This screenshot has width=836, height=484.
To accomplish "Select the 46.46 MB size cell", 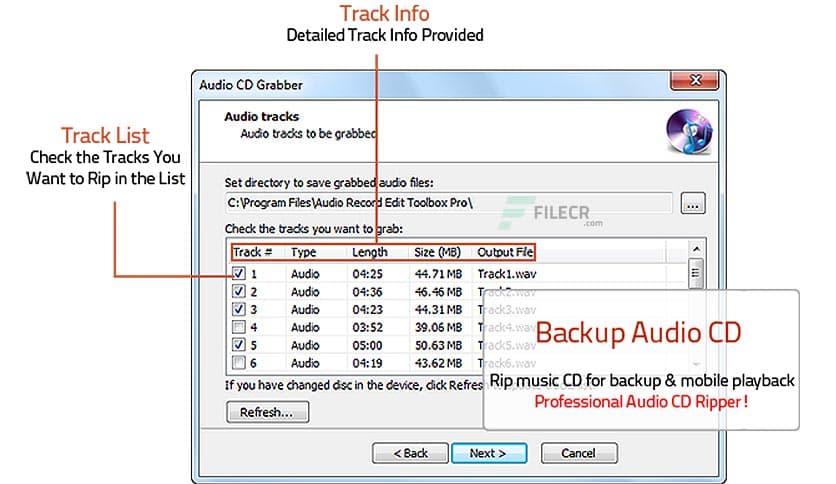I will [438, 292].
